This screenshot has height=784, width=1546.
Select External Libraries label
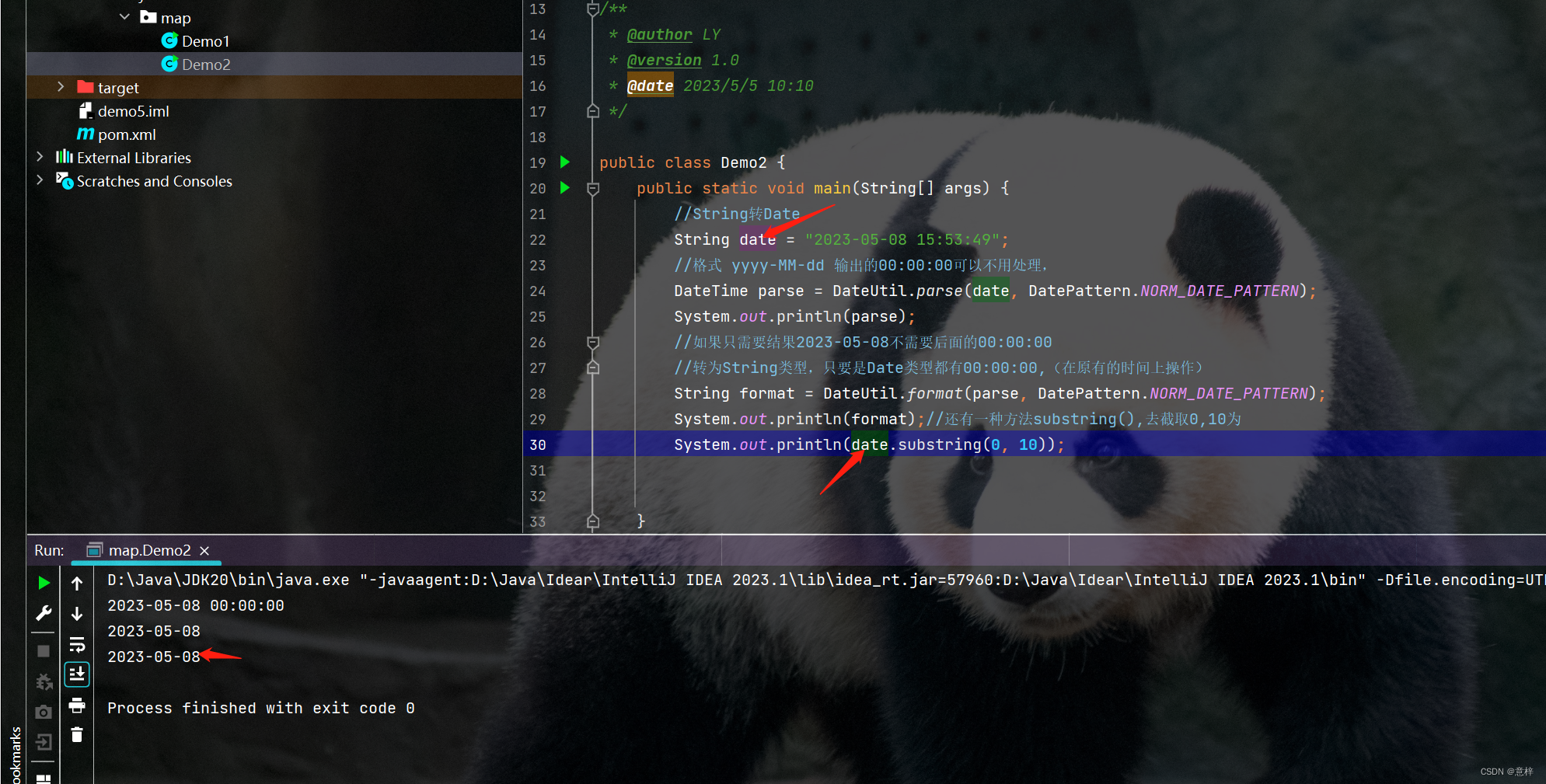coord(134,158)
